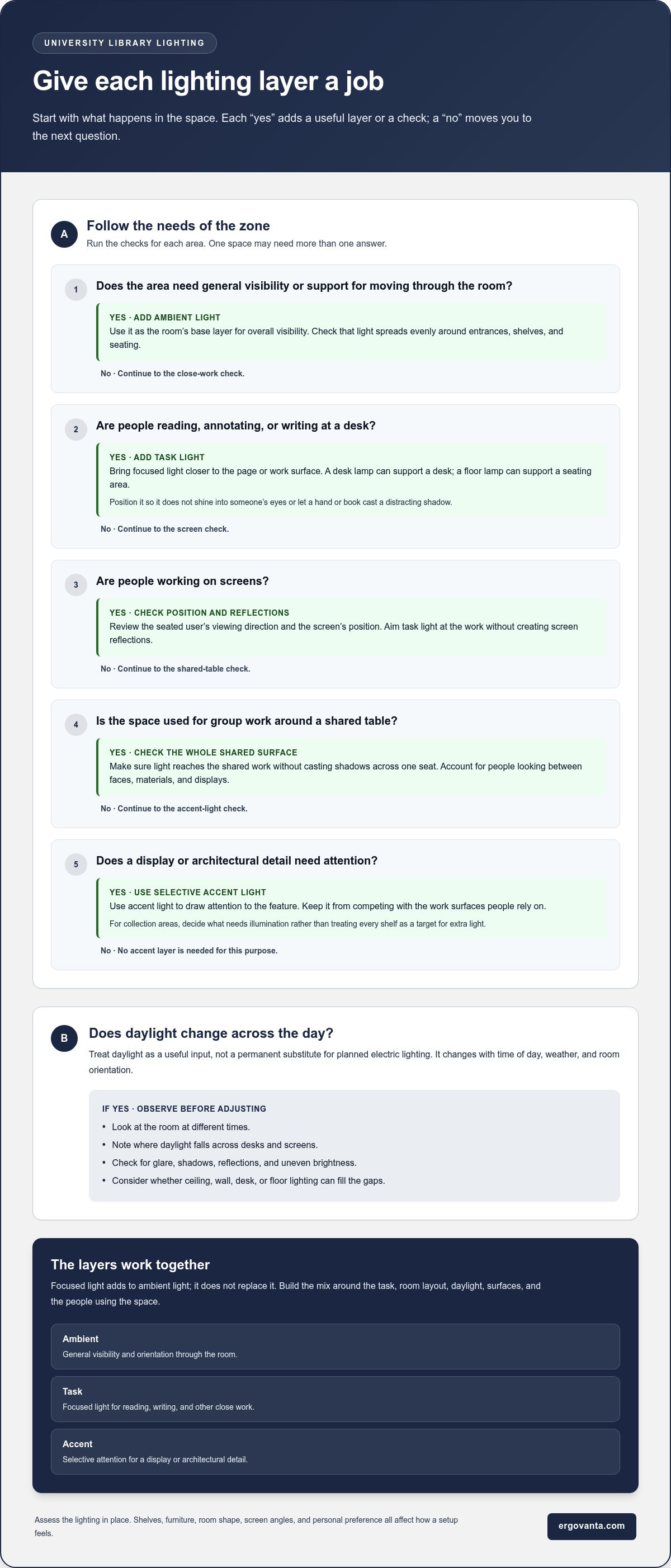Click the section B circle badge
Image resolution: width=671 pixels, height=1568 pixels.
[x=64, y=1038]
